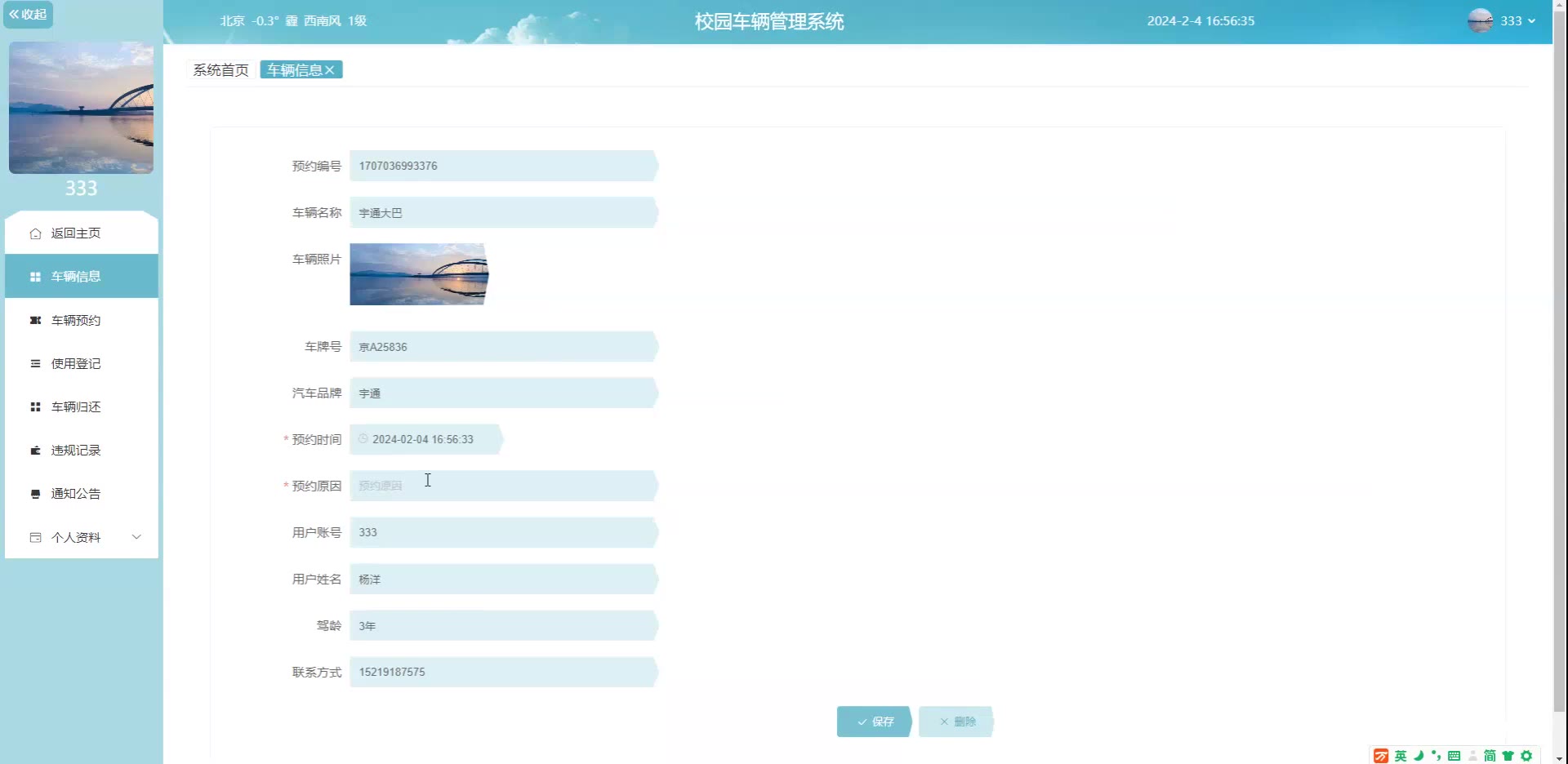1568x764 pixels.
Task: Click the weather text 北京 -0.3° 霾
Action: pyautogui.click(x=258, y=21)
